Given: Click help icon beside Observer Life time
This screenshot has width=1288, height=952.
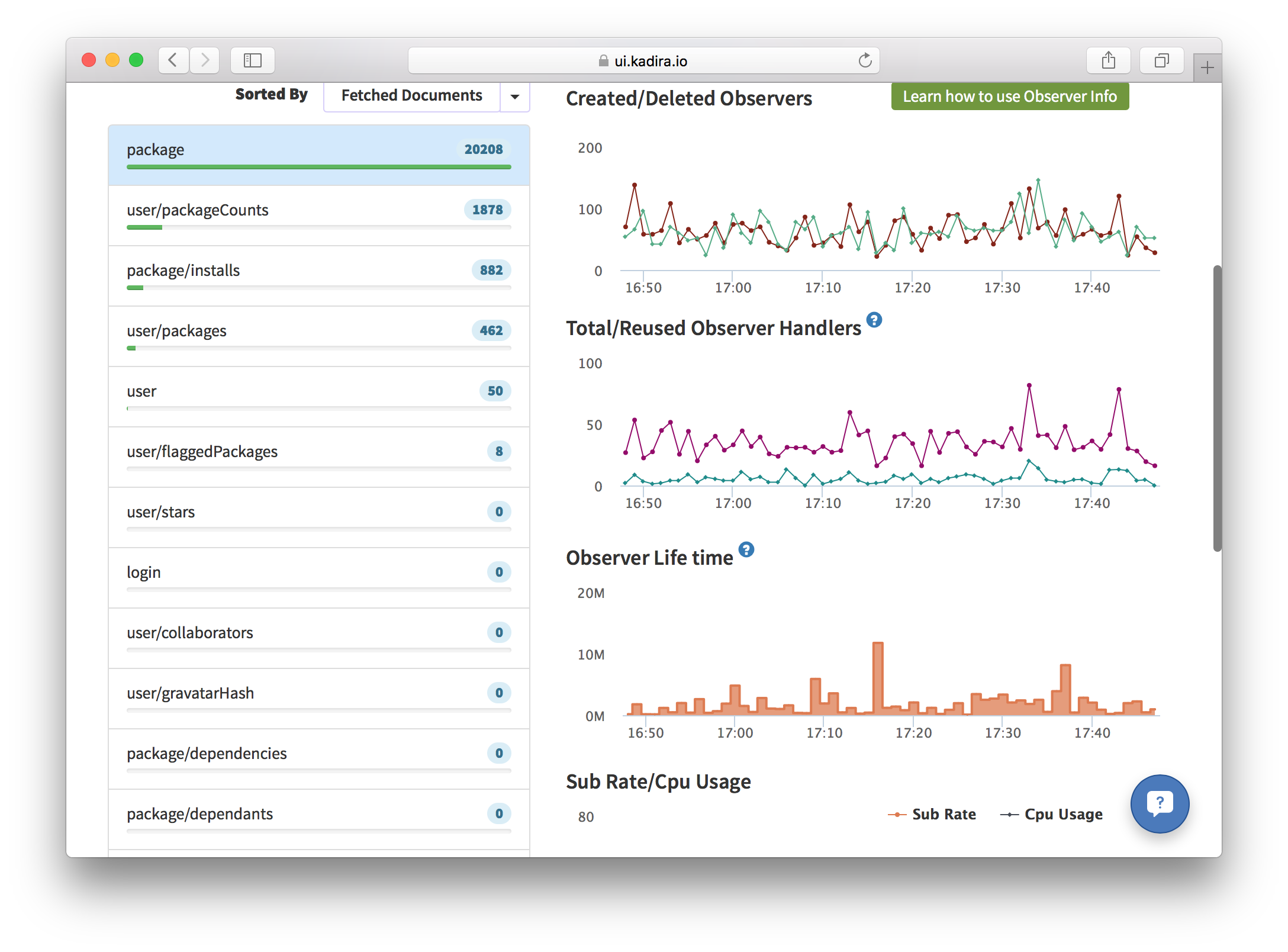Looking at the screenshot, I should coord(746,550).
